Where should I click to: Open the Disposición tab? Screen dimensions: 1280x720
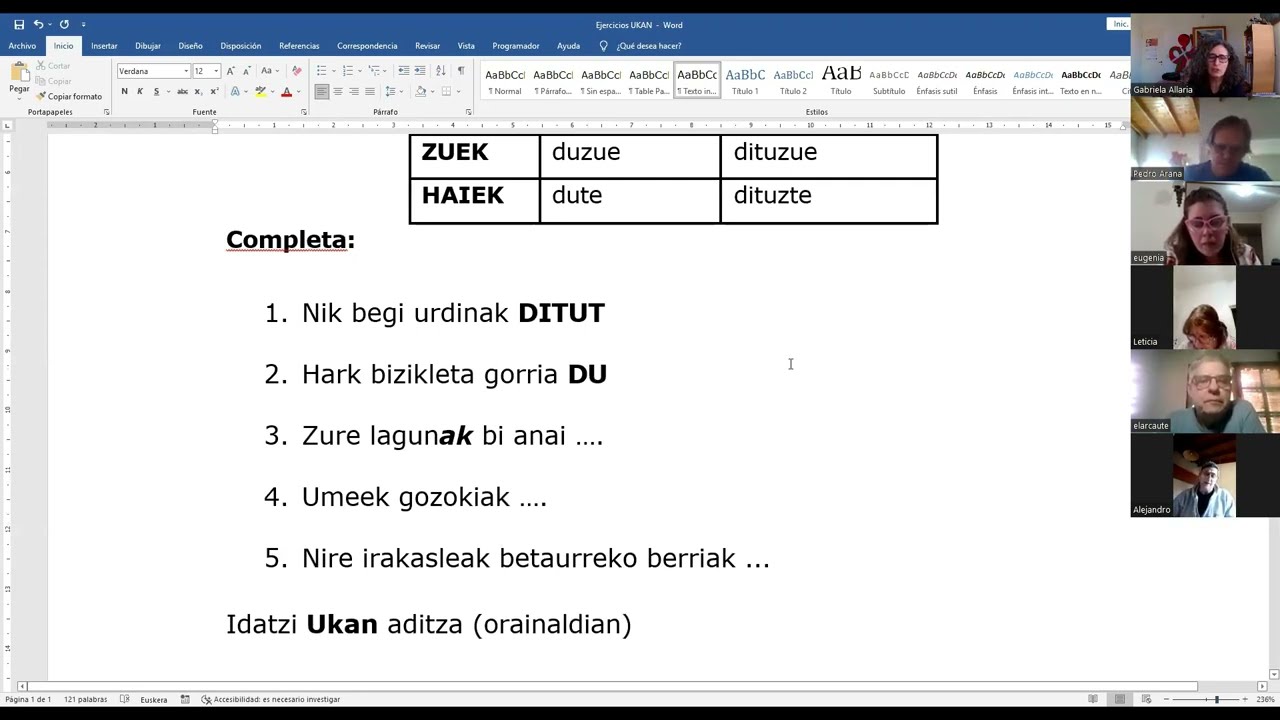pos(241,46)
